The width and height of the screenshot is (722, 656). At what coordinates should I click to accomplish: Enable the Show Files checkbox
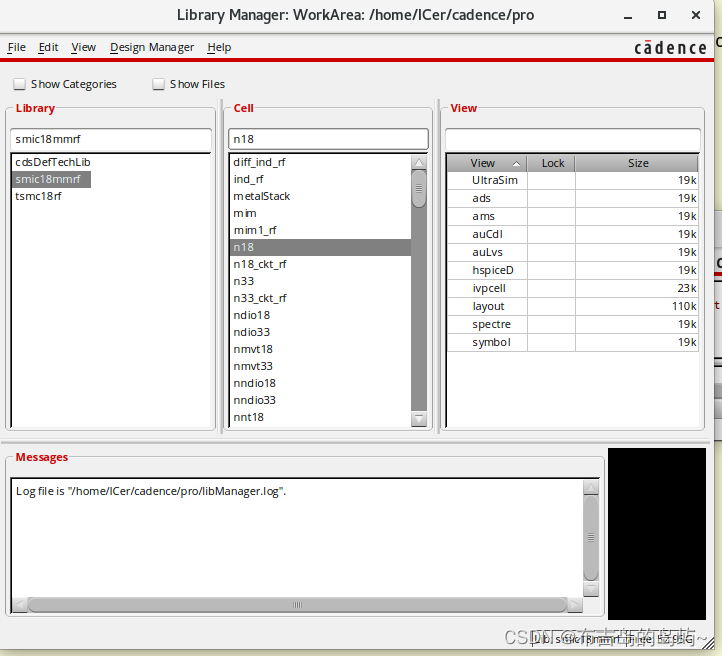point(159,85)
